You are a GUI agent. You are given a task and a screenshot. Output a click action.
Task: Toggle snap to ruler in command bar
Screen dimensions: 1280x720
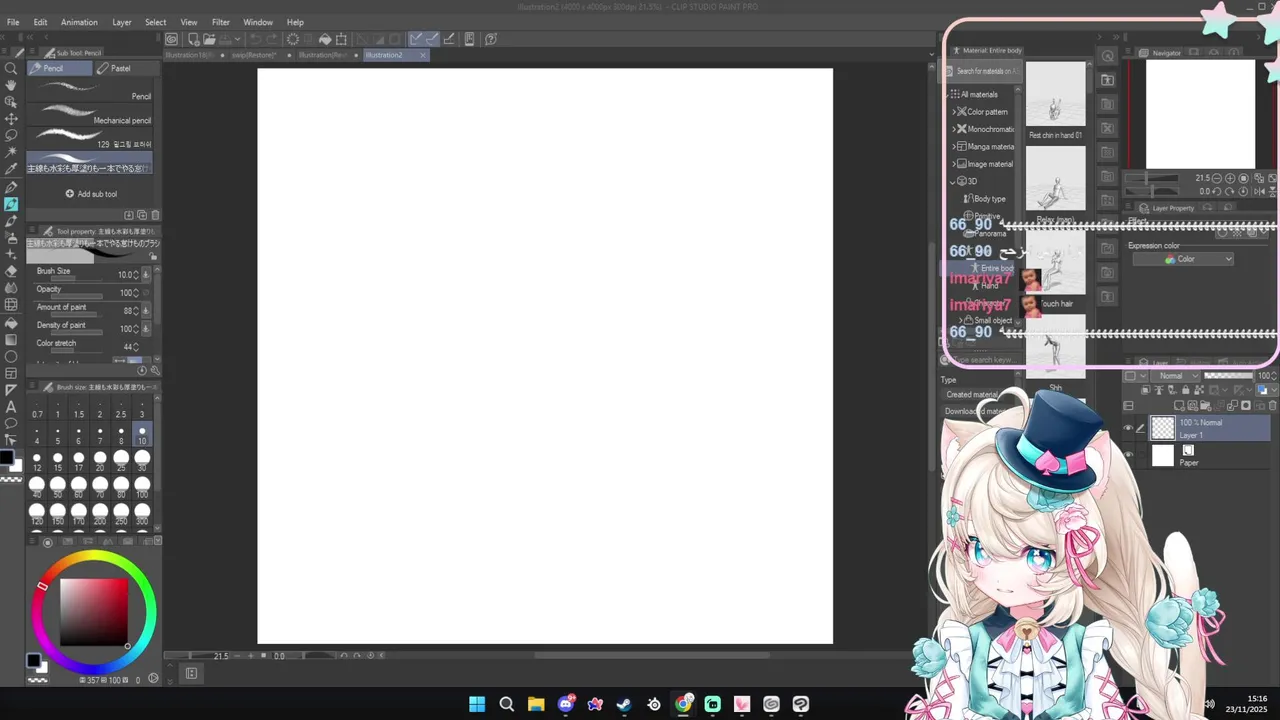(x=415, y=39)
